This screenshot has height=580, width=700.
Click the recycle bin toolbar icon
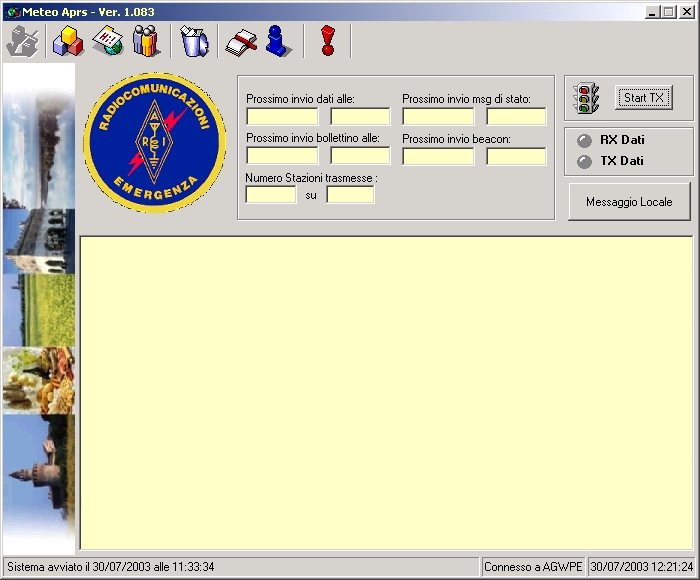[x=194, y=42]
